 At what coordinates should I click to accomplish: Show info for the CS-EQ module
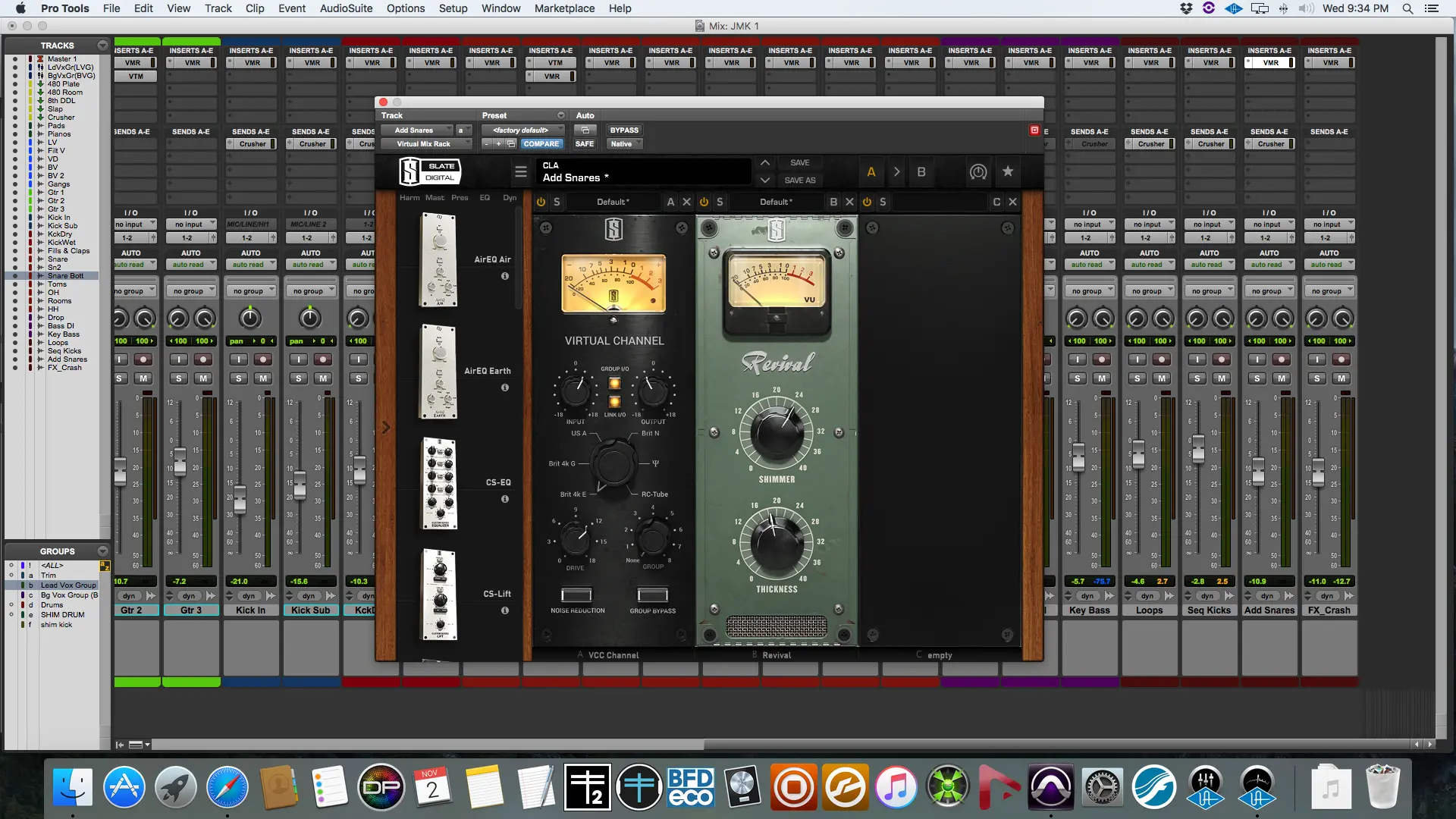(x=505, y=499)
